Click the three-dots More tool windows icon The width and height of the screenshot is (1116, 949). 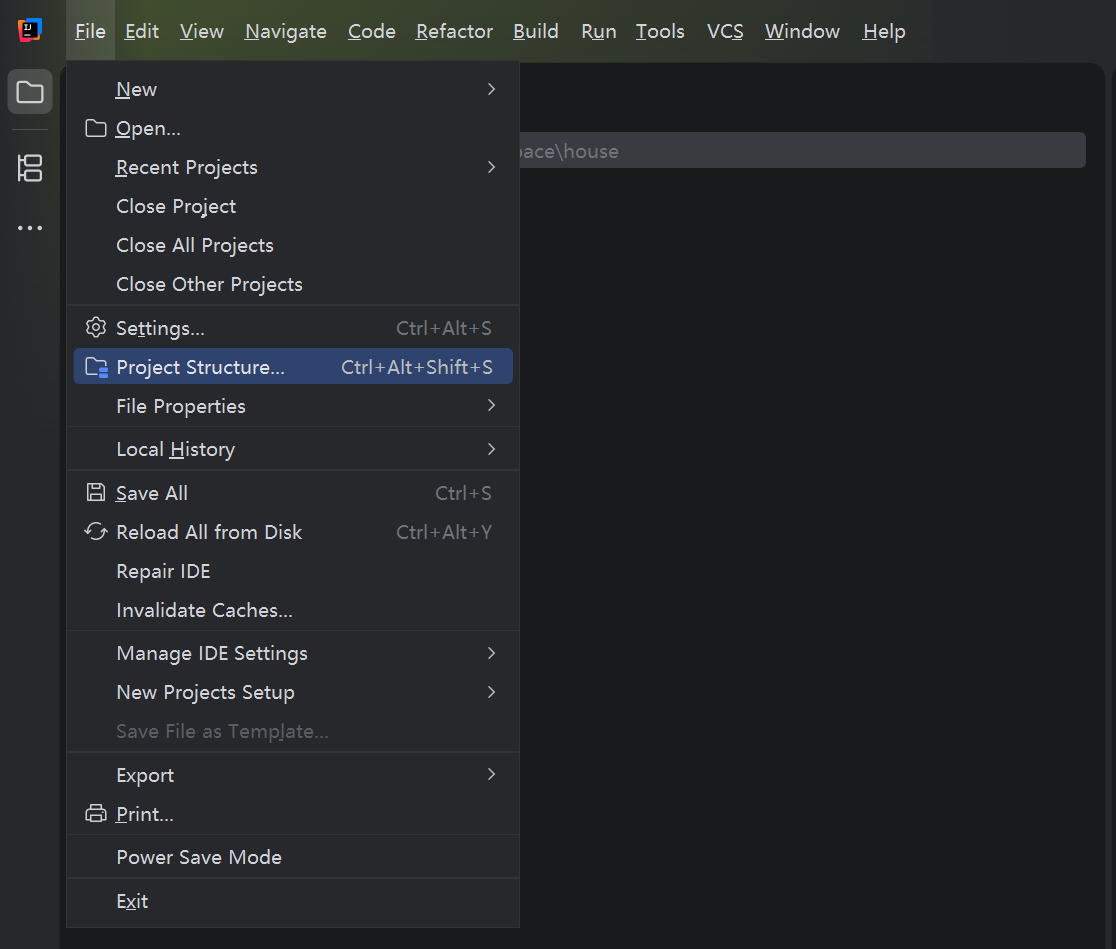(x=30, y=228)
